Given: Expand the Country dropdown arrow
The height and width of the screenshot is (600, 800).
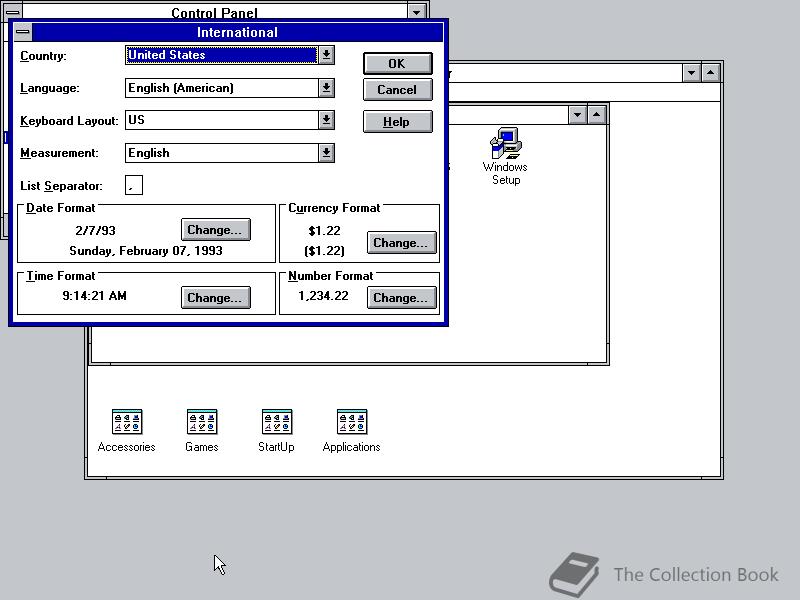Looking at the screenshot, I should (327, 55).
